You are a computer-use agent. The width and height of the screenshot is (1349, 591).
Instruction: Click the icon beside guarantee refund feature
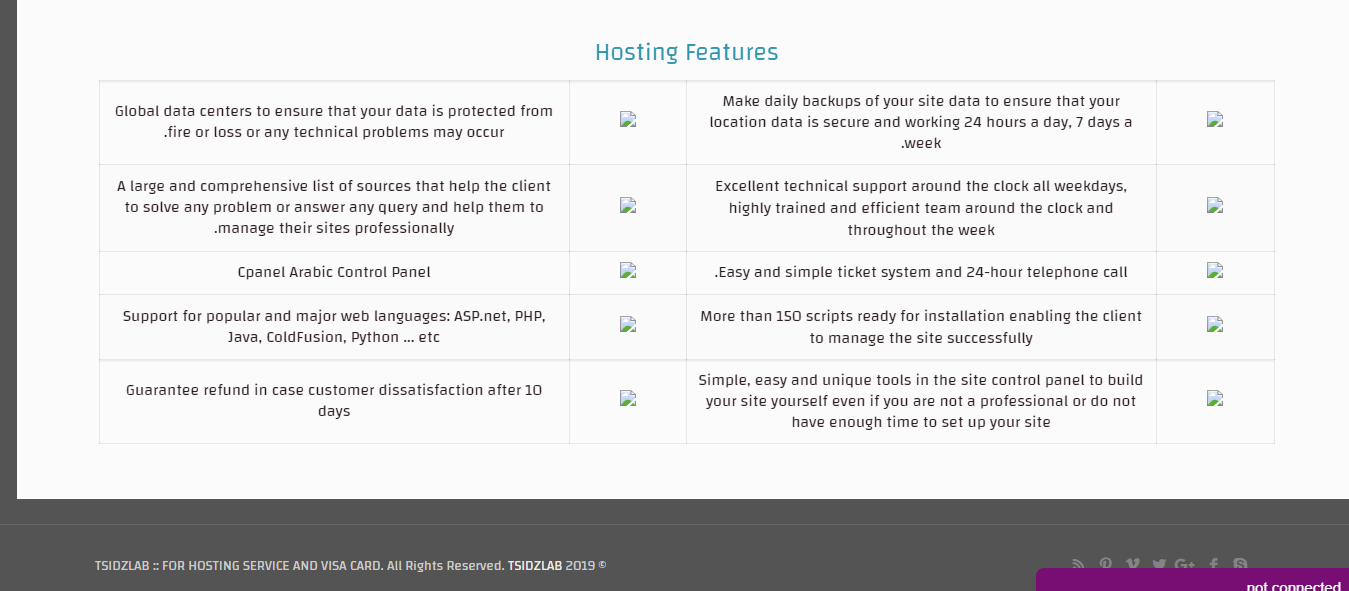tap(628, 398)
